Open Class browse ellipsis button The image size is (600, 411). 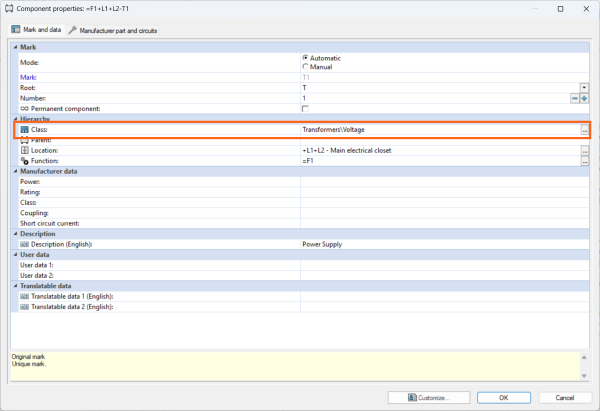point(584,130)
